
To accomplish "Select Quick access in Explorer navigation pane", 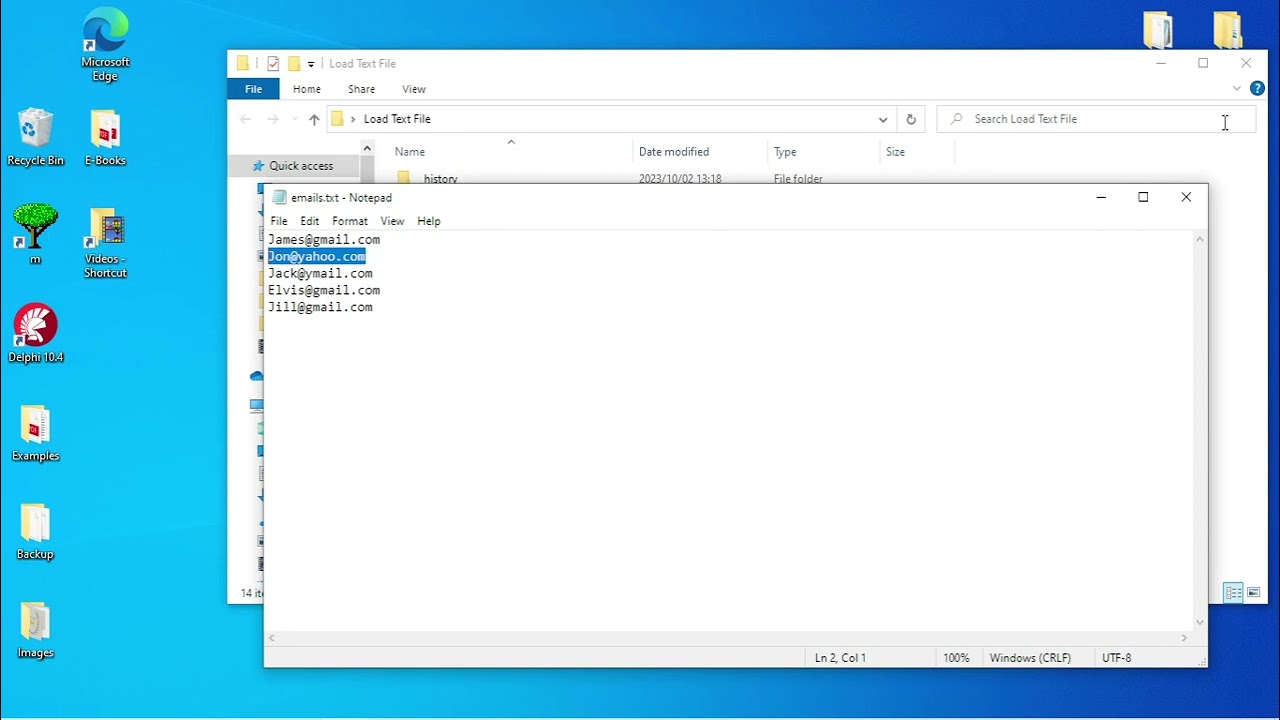I will click(x=301, y=166).
